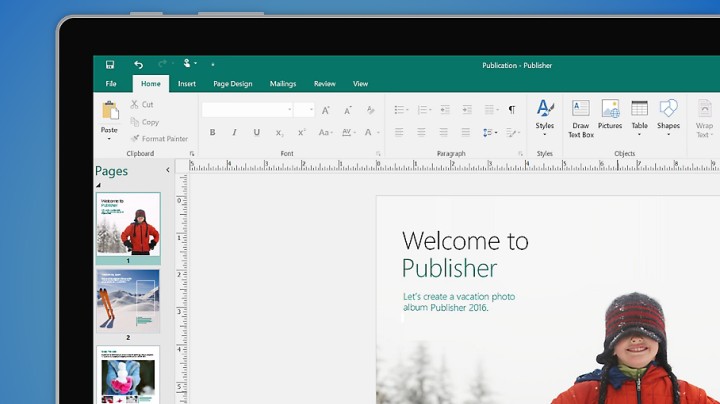Expand the Shapes gallery dropdown
Image resolution: width=720 pixels, height=404 pixels.
[x=668, y=134]
